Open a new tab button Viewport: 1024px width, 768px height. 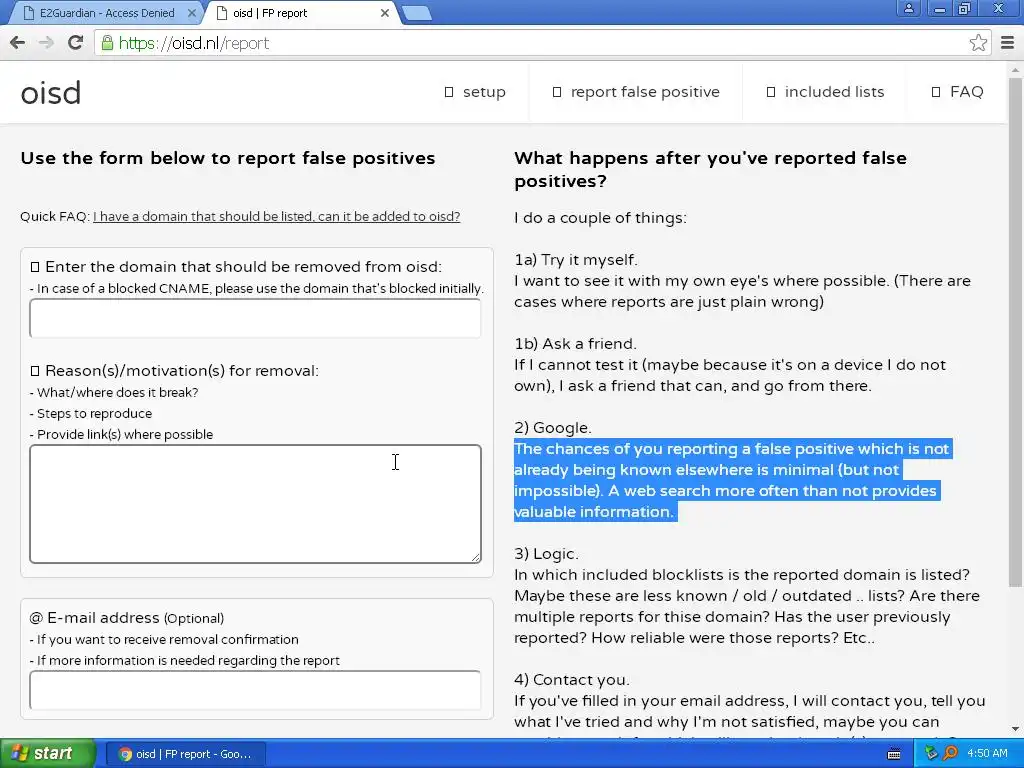coord(417,13)
